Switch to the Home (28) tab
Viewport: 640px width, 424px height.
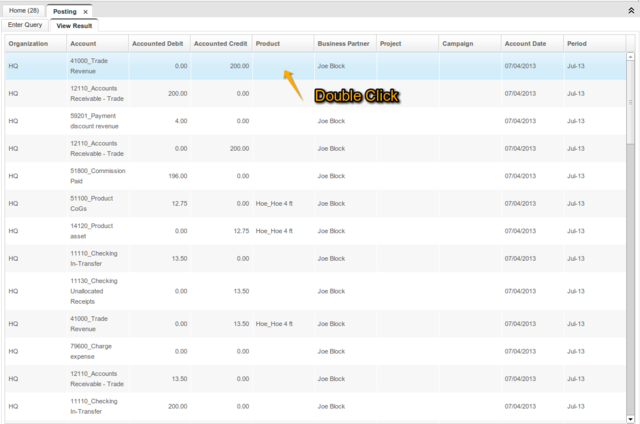23,10
